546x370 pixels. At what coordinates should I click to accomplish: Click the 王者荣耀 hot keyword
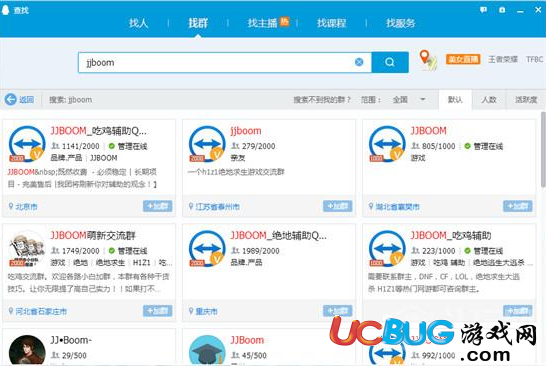502,60
